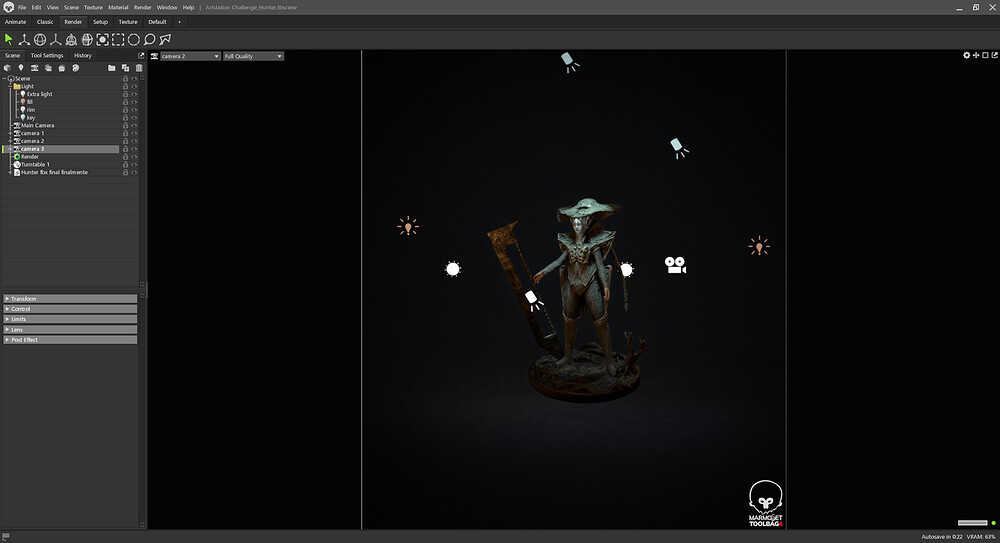
Task: Hide the Turntable 1 object
Action: (x=134, y=165)
